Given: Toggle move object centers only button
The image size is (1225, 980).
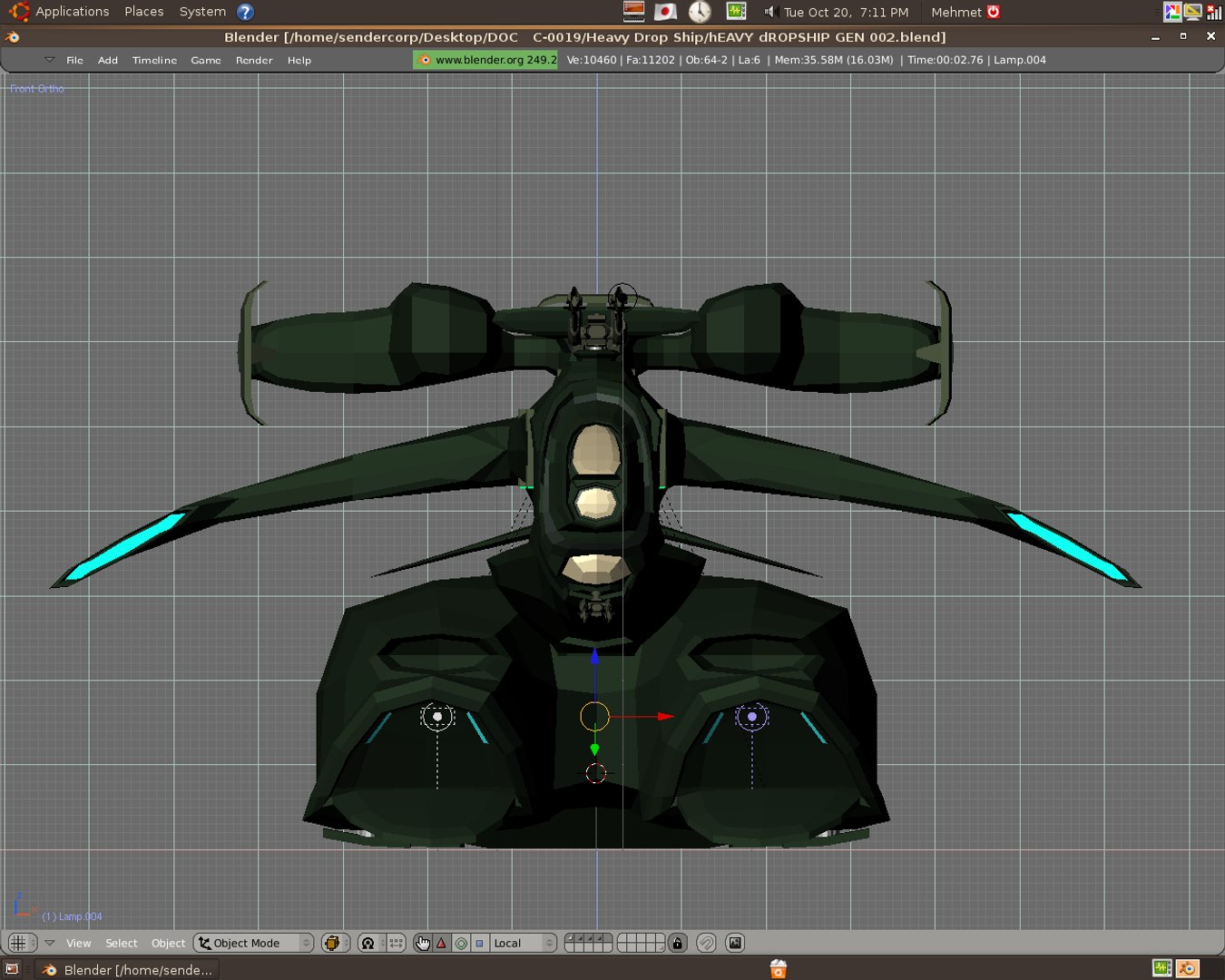Looking at the screenshot, I should coord(396,943).
